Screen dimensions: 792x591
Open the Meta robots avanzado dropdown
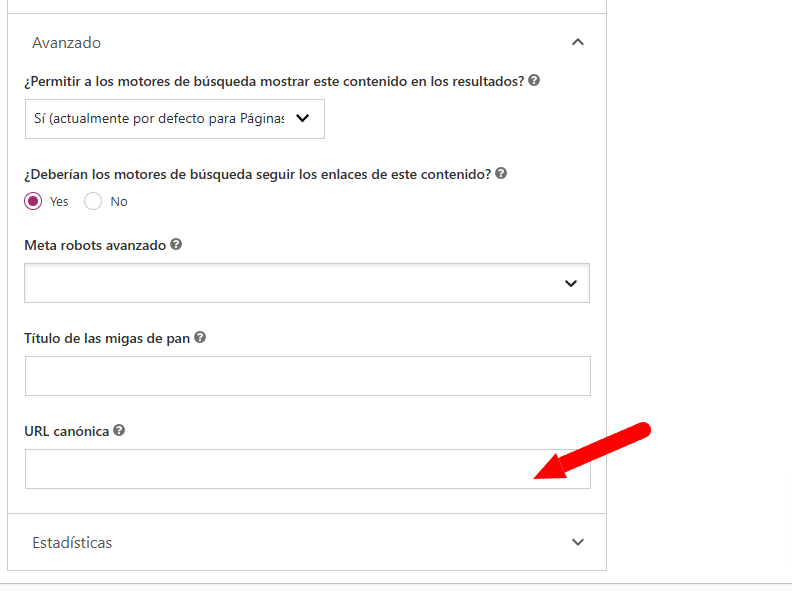(x=307, y=283)
